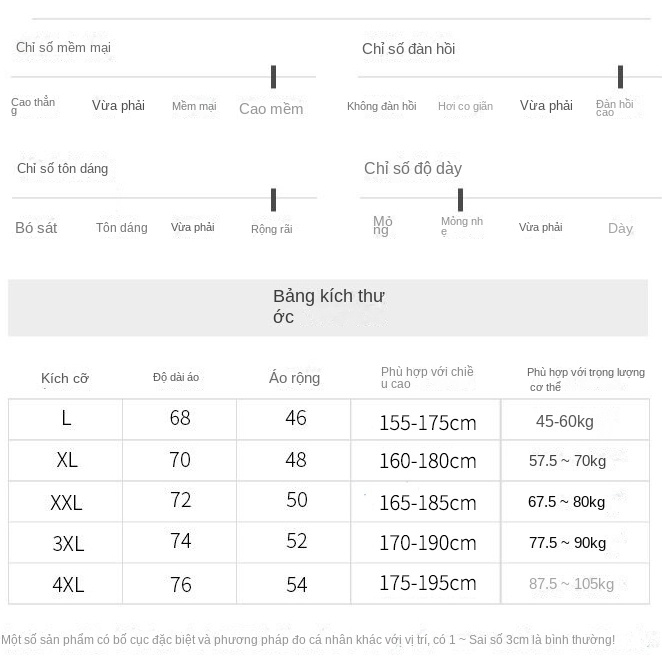Screen dimensions: 662x662
Task: Select the 'Không đàn hồi' elasticity label
Action: coord(382,106)
